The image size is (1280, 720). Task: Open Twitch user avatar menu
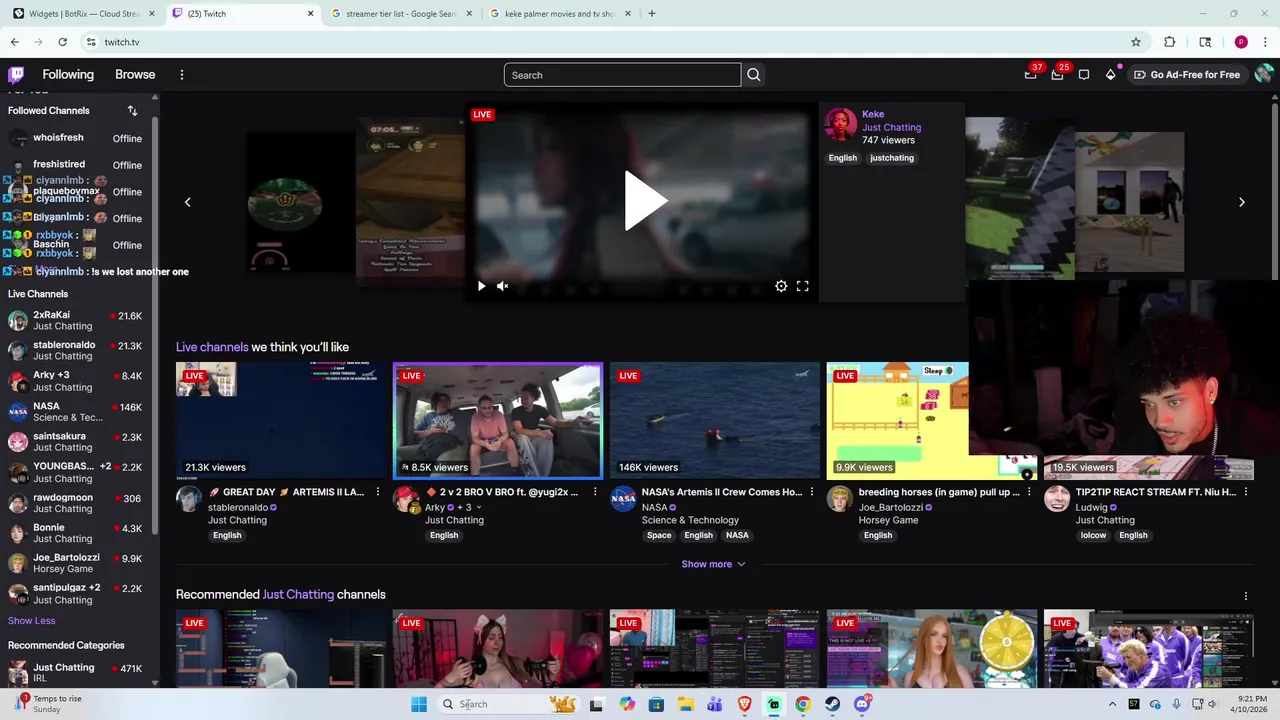1264,75
